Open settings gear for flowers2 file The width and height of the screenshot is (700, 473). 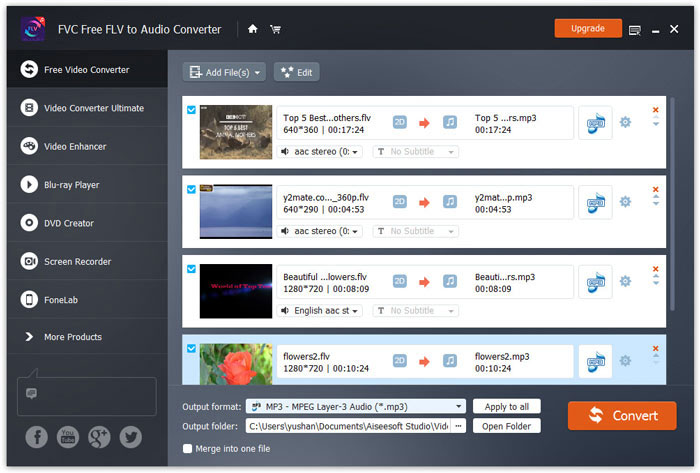click(625, 361)
